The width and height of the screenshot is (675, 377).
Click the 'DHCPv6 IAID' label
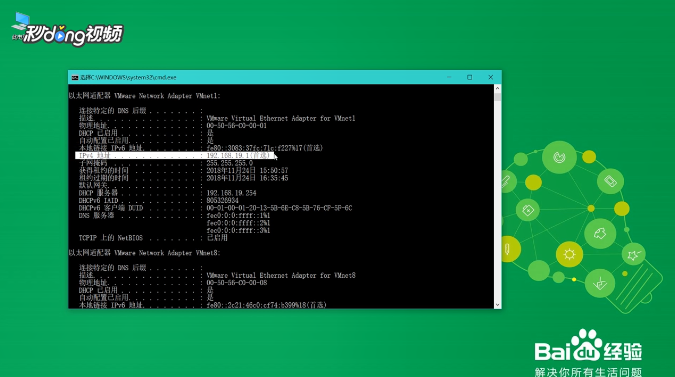(x=98, y=201)
